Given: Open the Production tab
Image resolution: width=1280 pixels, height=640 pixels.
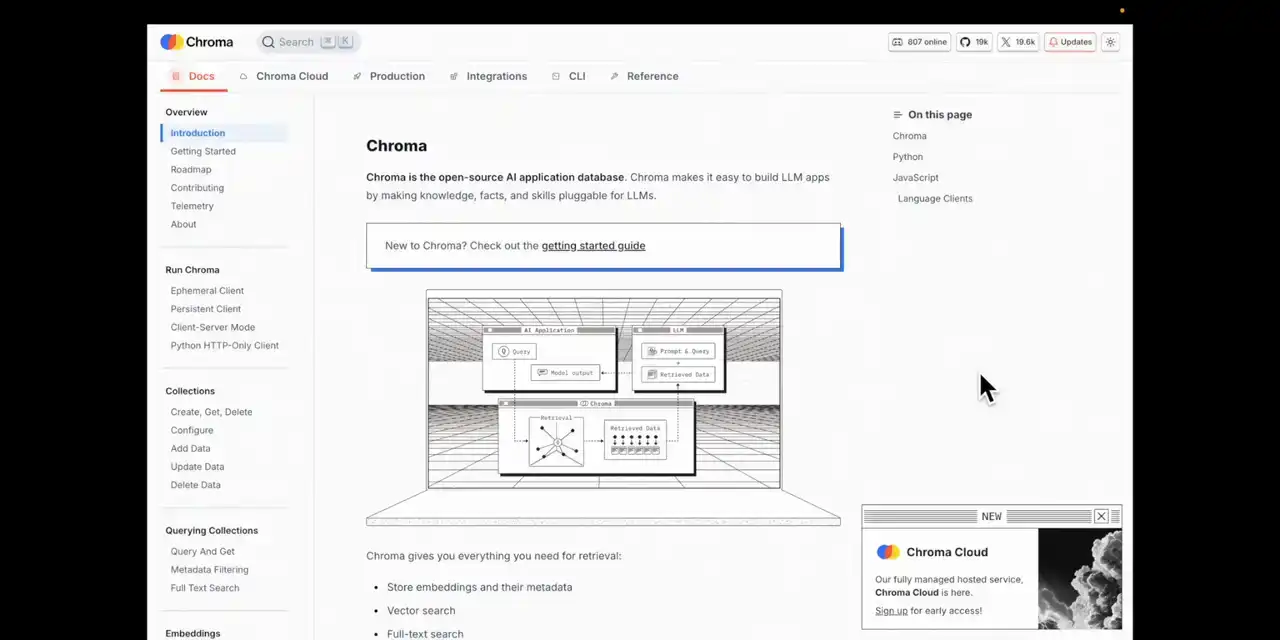Looking at the screenshot, I should (396, 76).
